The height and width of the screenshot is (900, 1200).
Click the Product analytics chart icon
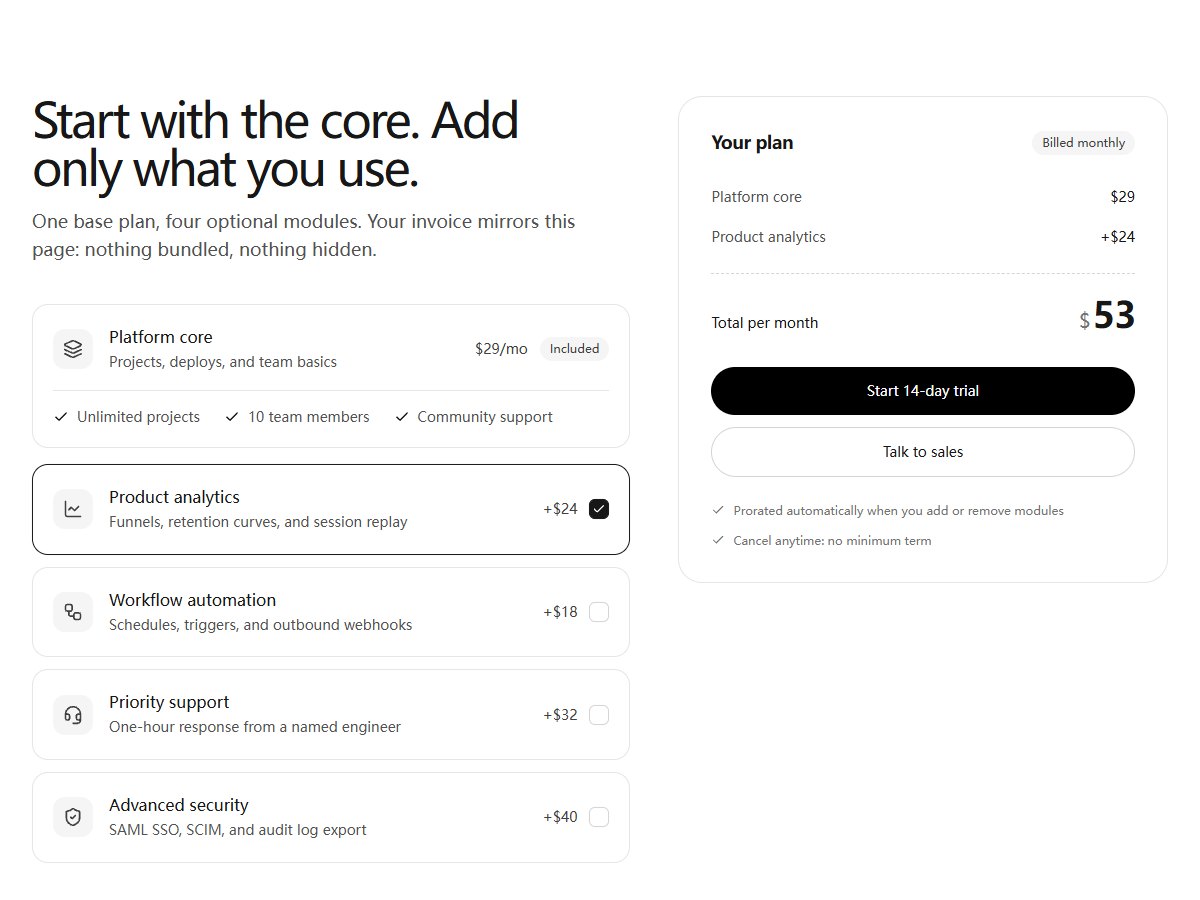coord(73,509)
